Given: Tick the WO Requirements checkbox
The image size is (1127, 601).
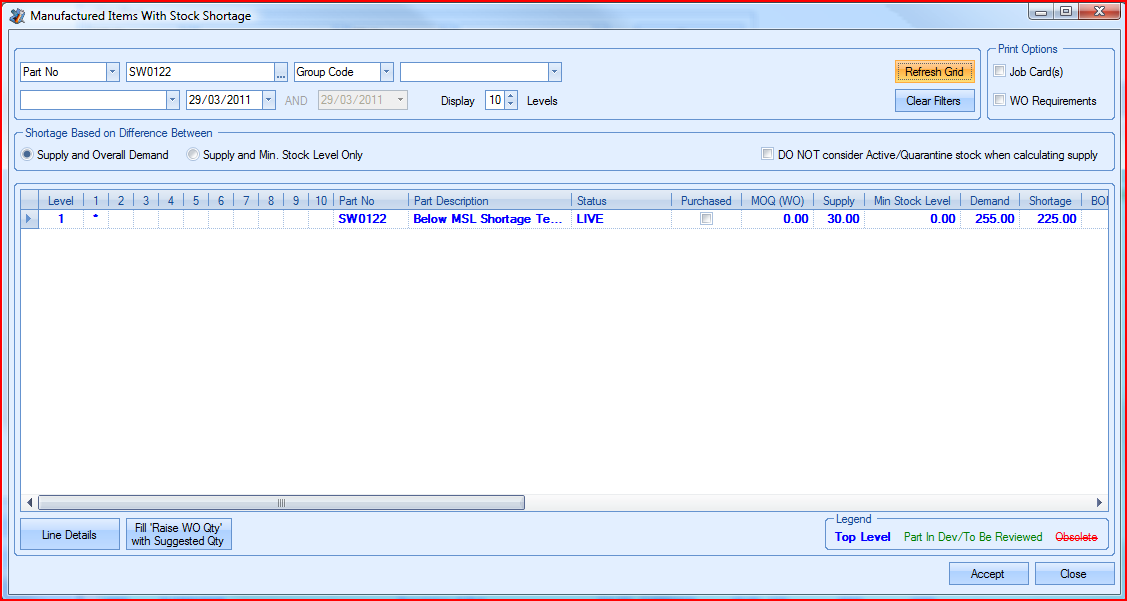Looking at the screenshot, I should (1000, 100).
